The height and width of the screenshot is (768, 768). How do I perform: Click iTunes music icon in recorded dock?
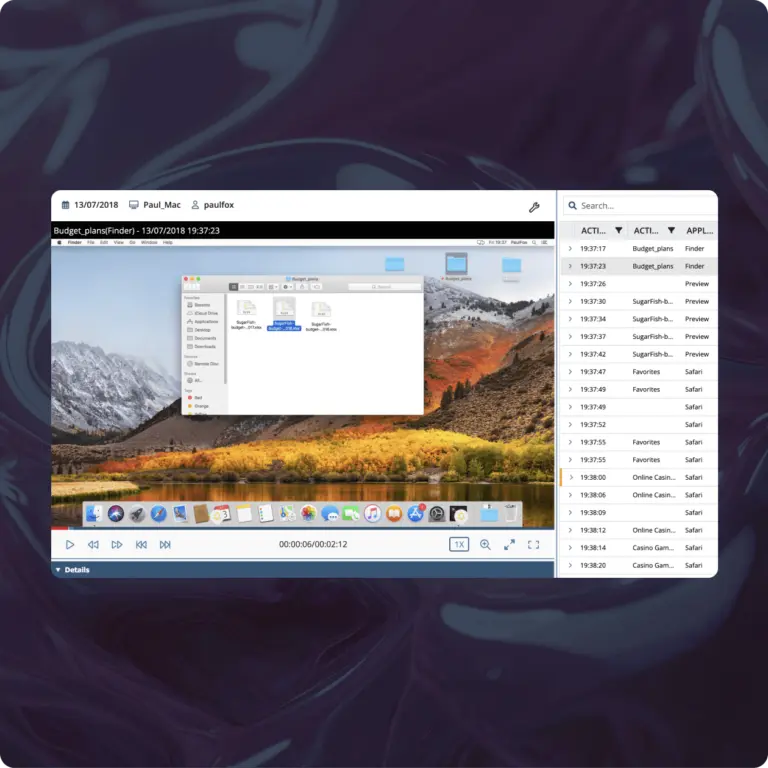pyautogui.click(x=372, y=514)
